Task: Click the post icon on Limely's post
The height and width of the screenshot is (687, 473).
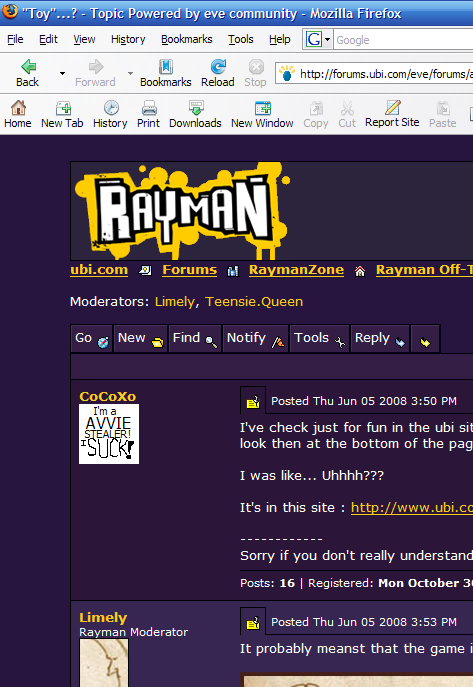Action: tap(253, 622)
